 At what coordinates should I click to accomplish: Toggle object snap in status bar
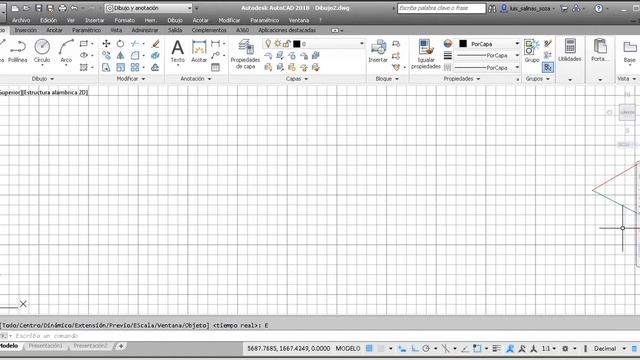pyautogui.click(x=477, y=349)
